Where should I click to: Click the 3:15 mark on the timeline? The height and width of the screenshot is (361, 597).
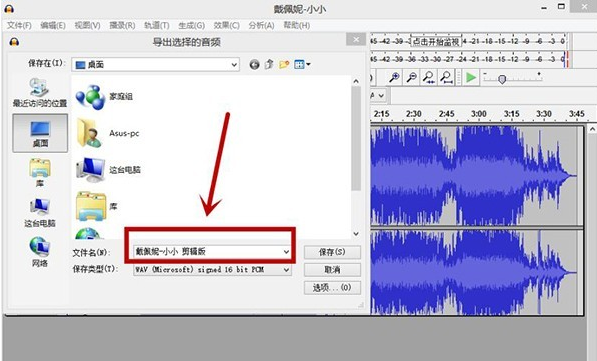coord(511,114)
